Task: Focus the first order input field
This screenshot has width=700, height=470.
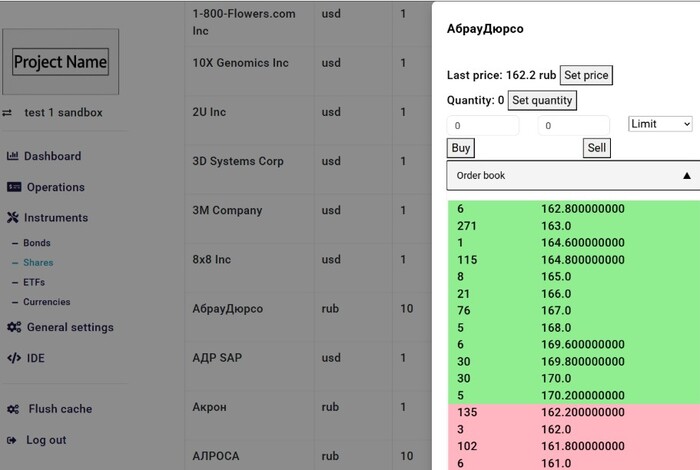Action: coord(483,126)
